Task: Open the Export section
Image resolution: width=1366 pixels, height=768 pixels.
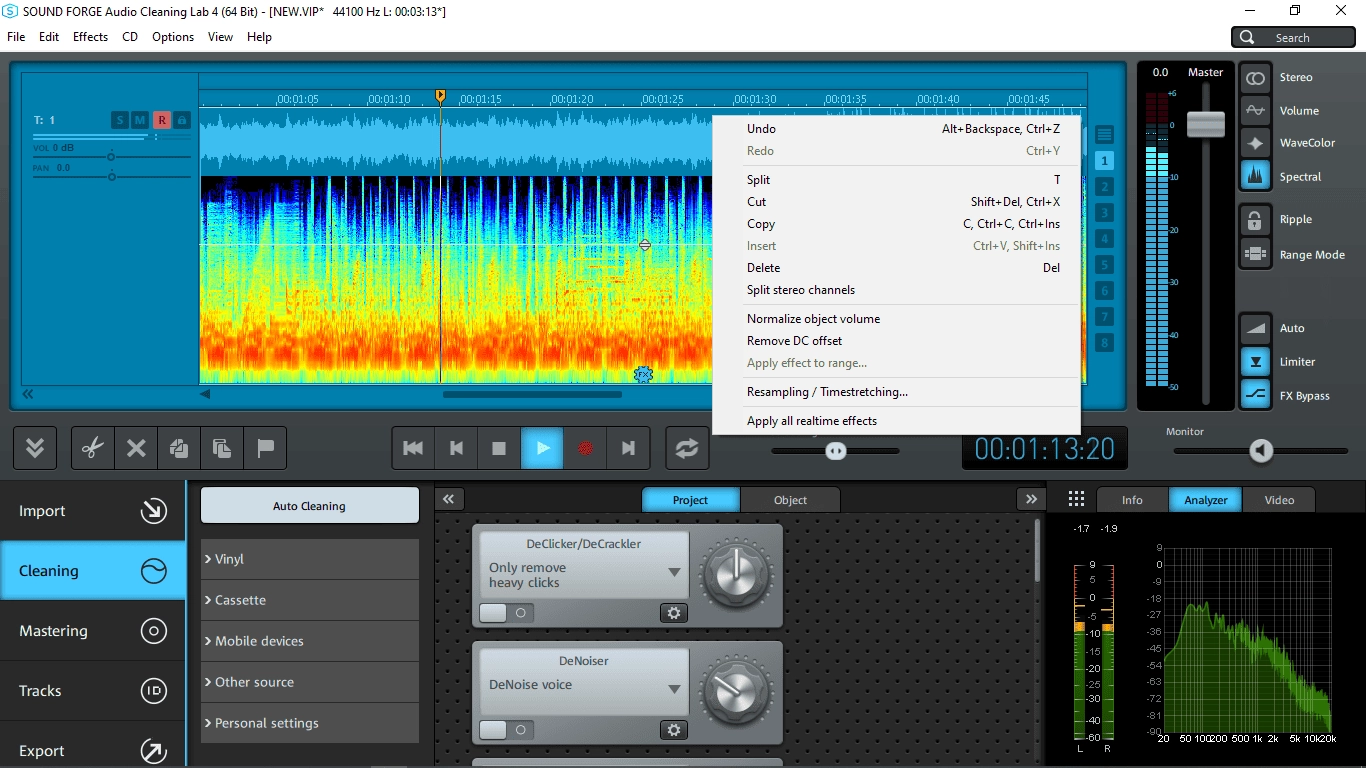Action: coord(92,746)
